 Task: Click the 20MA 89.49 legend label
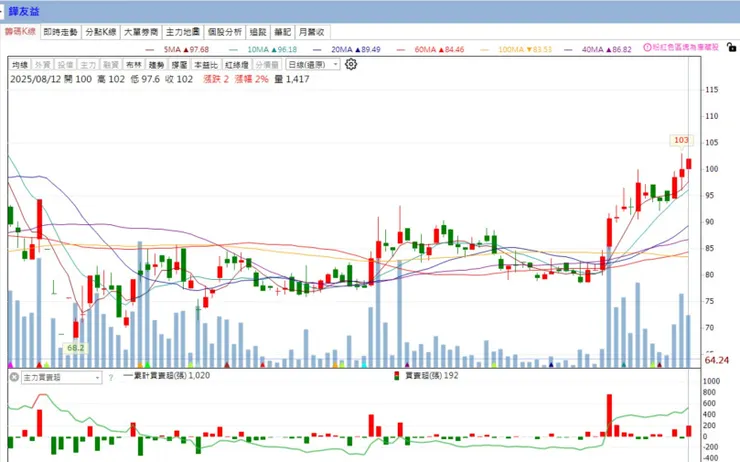point(355,50)
